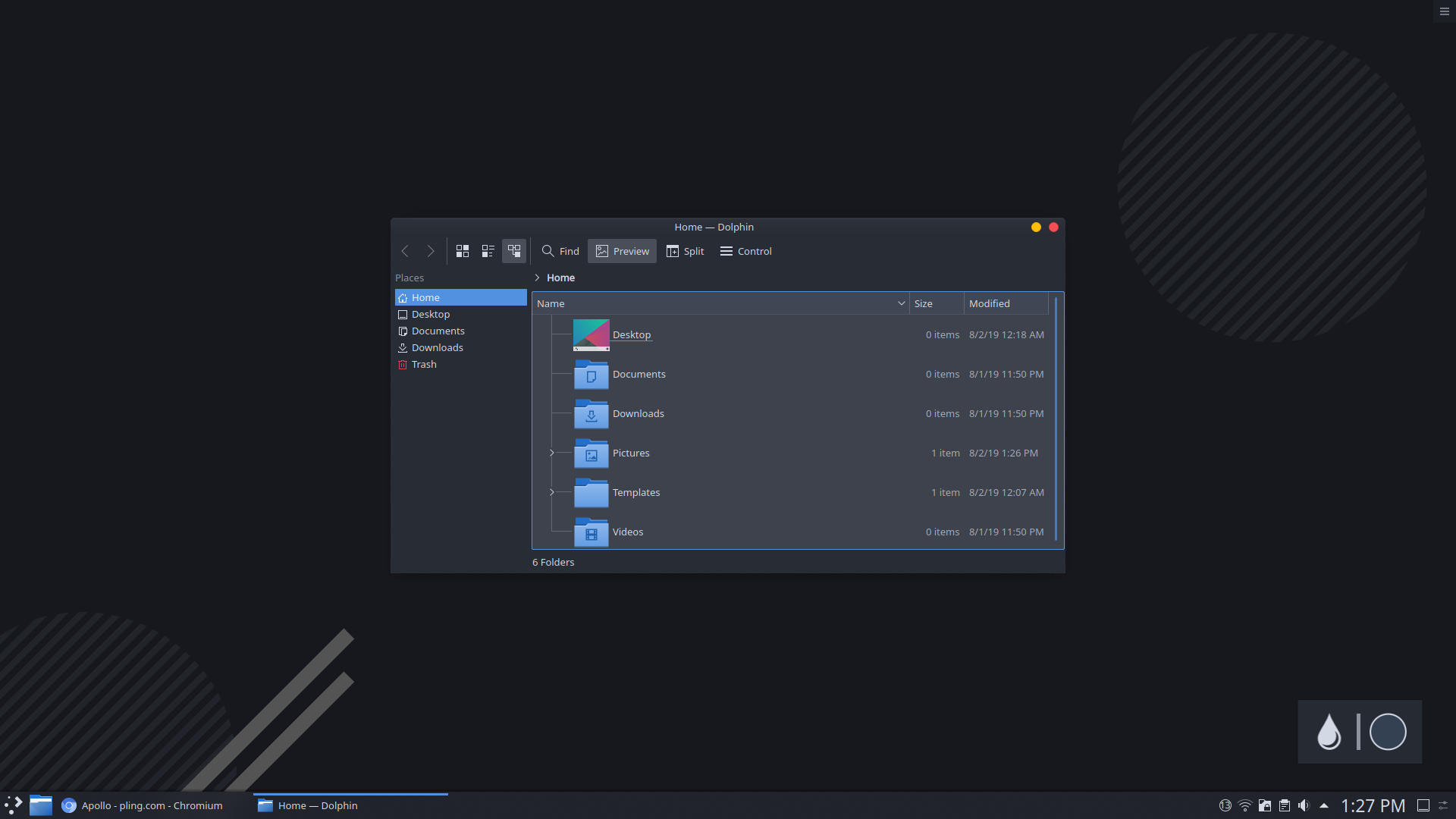Select Home in Places panel

pyautogui.click(x=461, y=298)
